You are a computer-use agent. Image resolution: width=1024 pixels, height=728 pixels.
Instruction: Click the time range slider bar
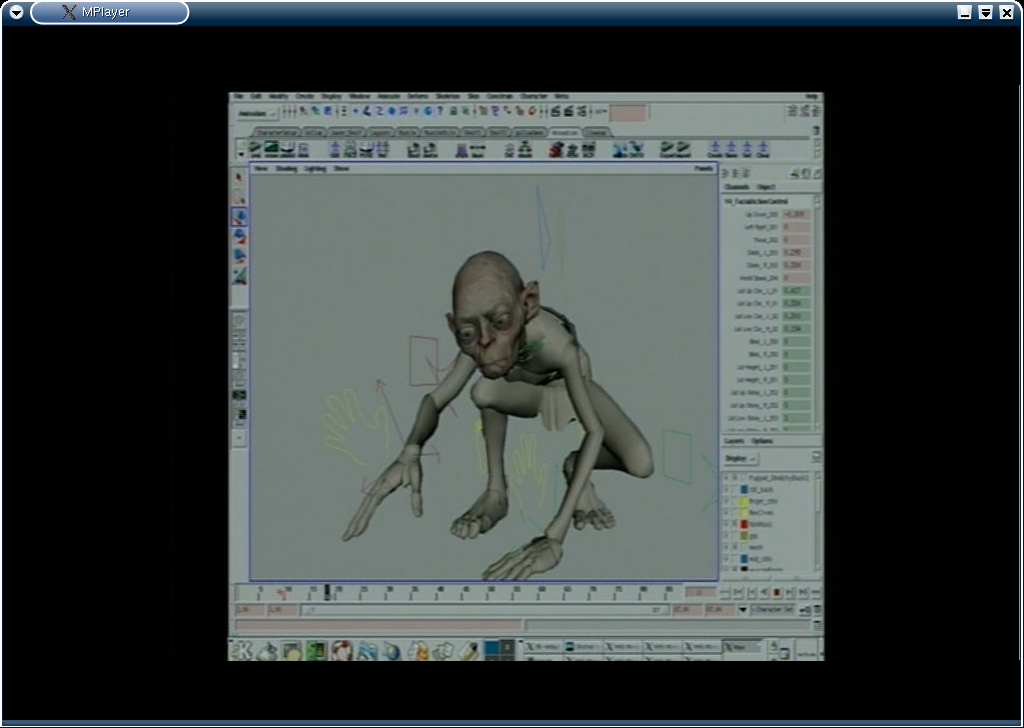(x=485, y=610)
